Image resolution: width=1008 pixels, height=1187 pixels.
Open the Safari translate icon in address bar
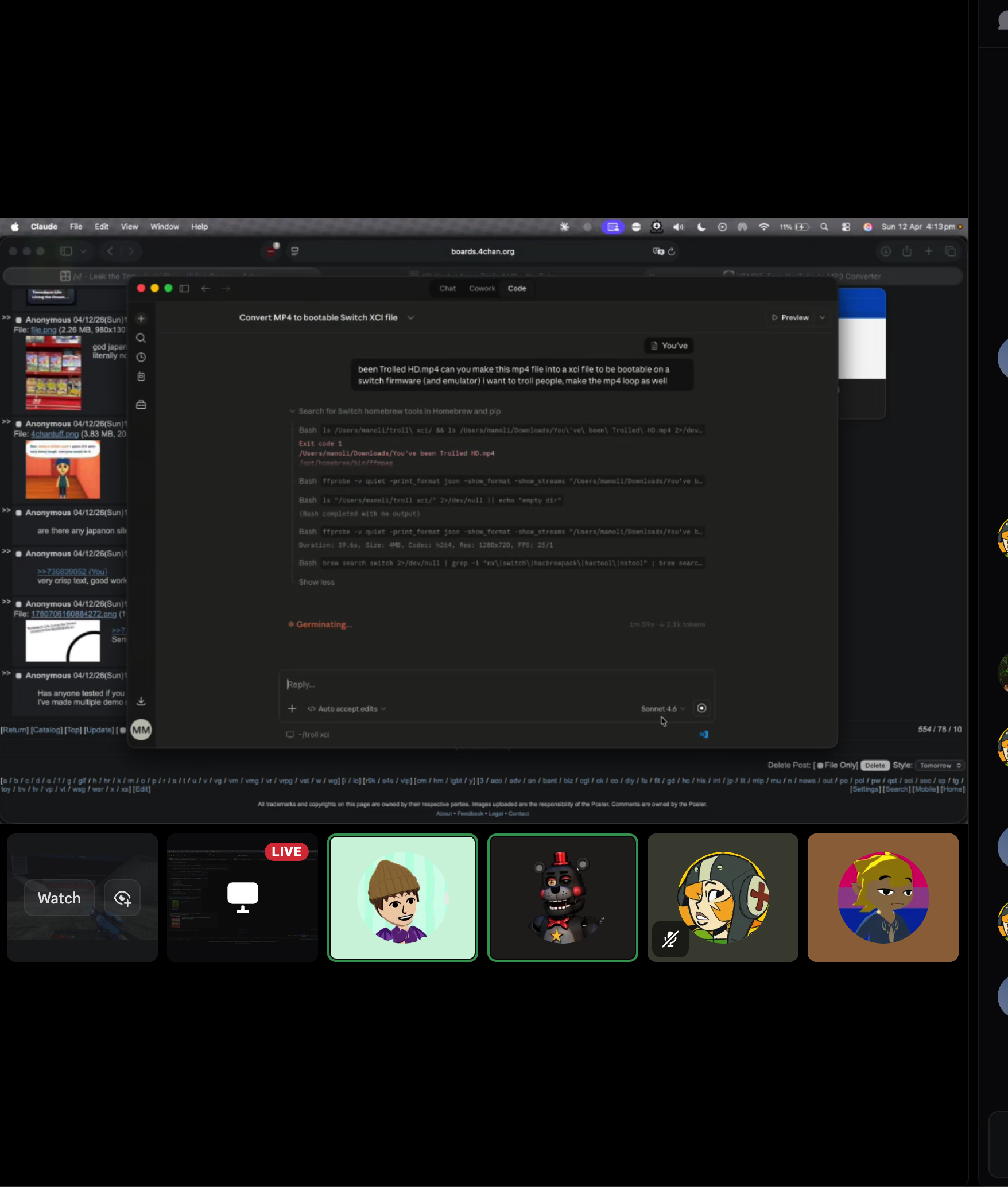658,251
